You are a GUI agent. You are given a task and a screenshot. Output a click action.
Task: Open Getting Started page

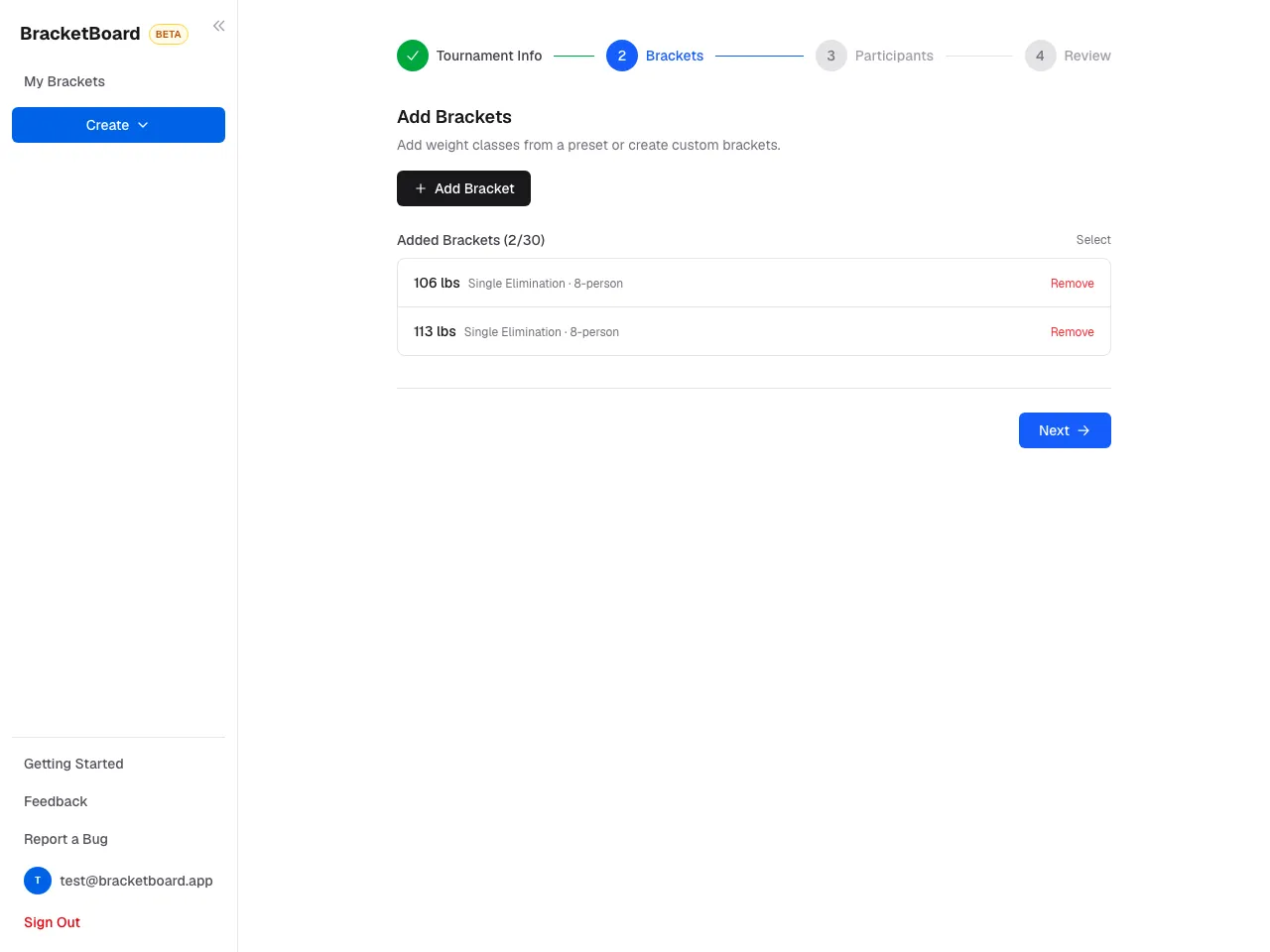coord(73,764)
